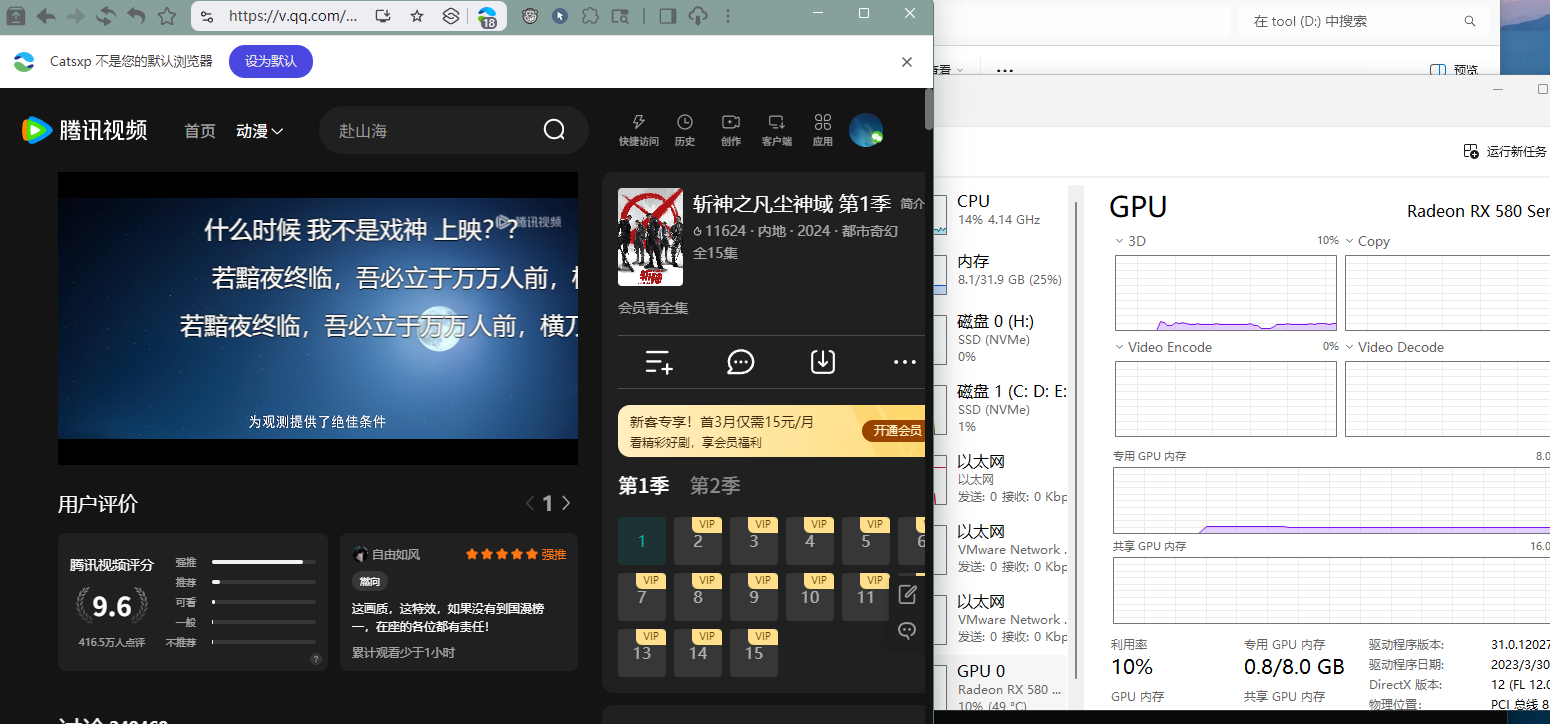This screenshot has height=724, width=1550.
Task: Toggle the browser side panel icon
Action: [x=667, y=16]
